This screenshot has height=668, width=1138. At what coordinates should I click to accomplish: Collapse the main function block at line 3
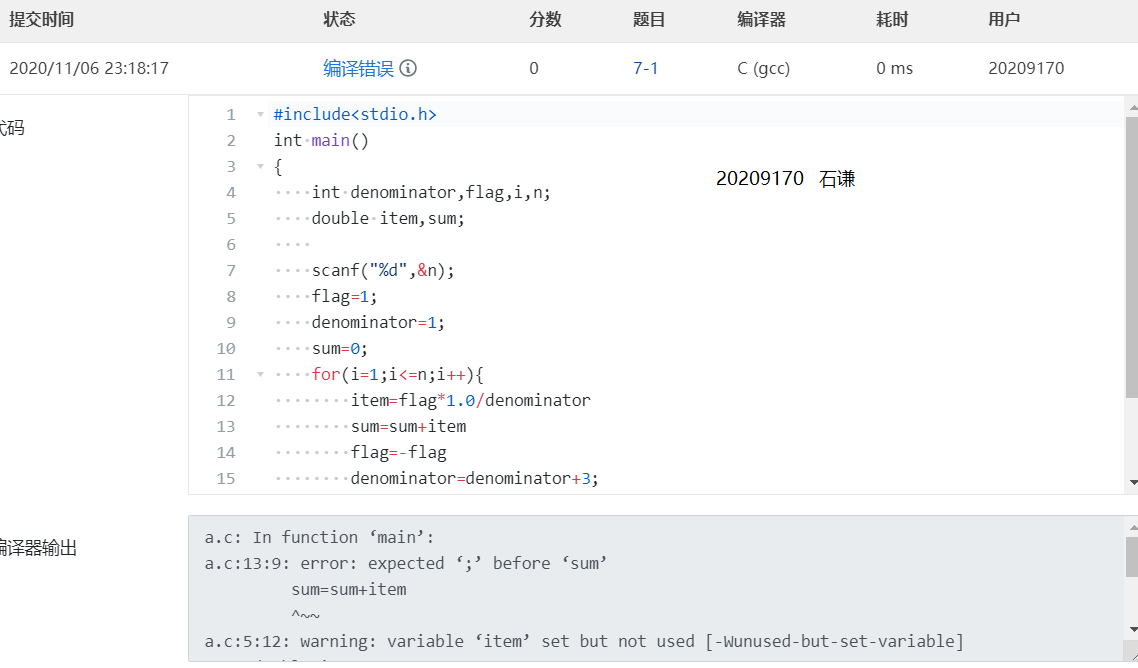click(x=260, y=167)
